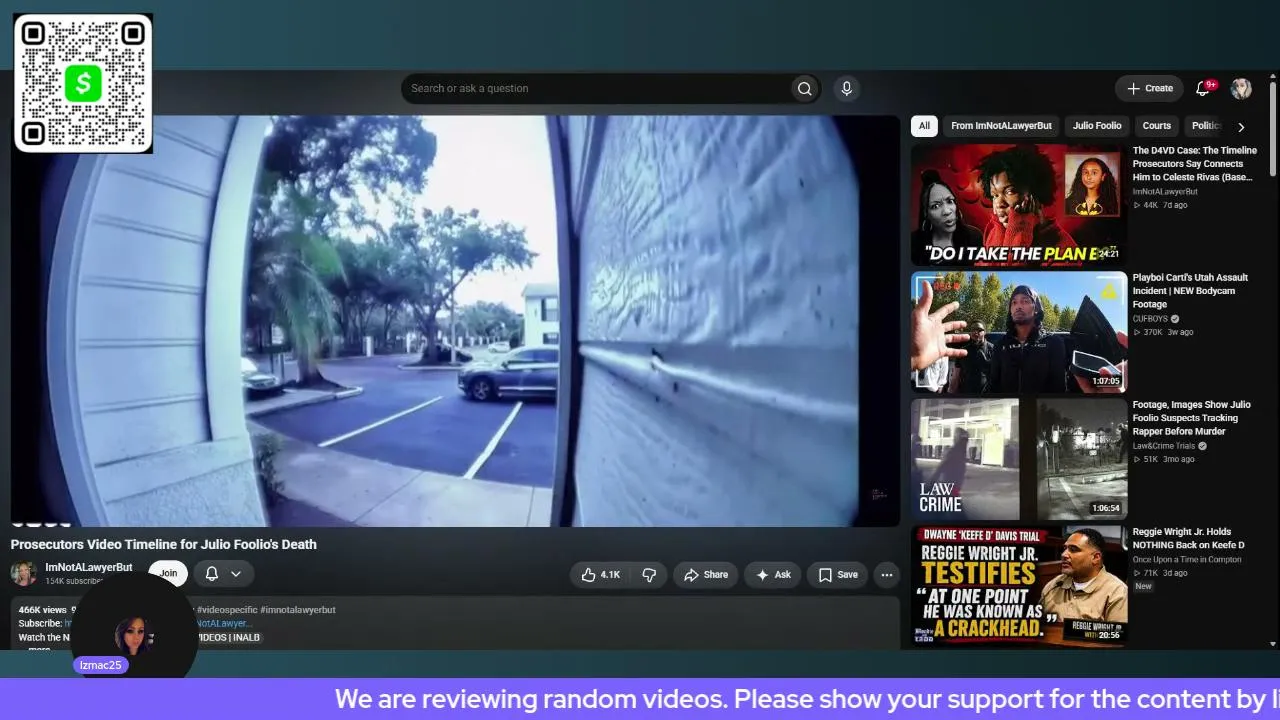The width and height of the screenshot is (1280, 720).
Task: Click the #videospecific hashtag
Action: (226, 610)
